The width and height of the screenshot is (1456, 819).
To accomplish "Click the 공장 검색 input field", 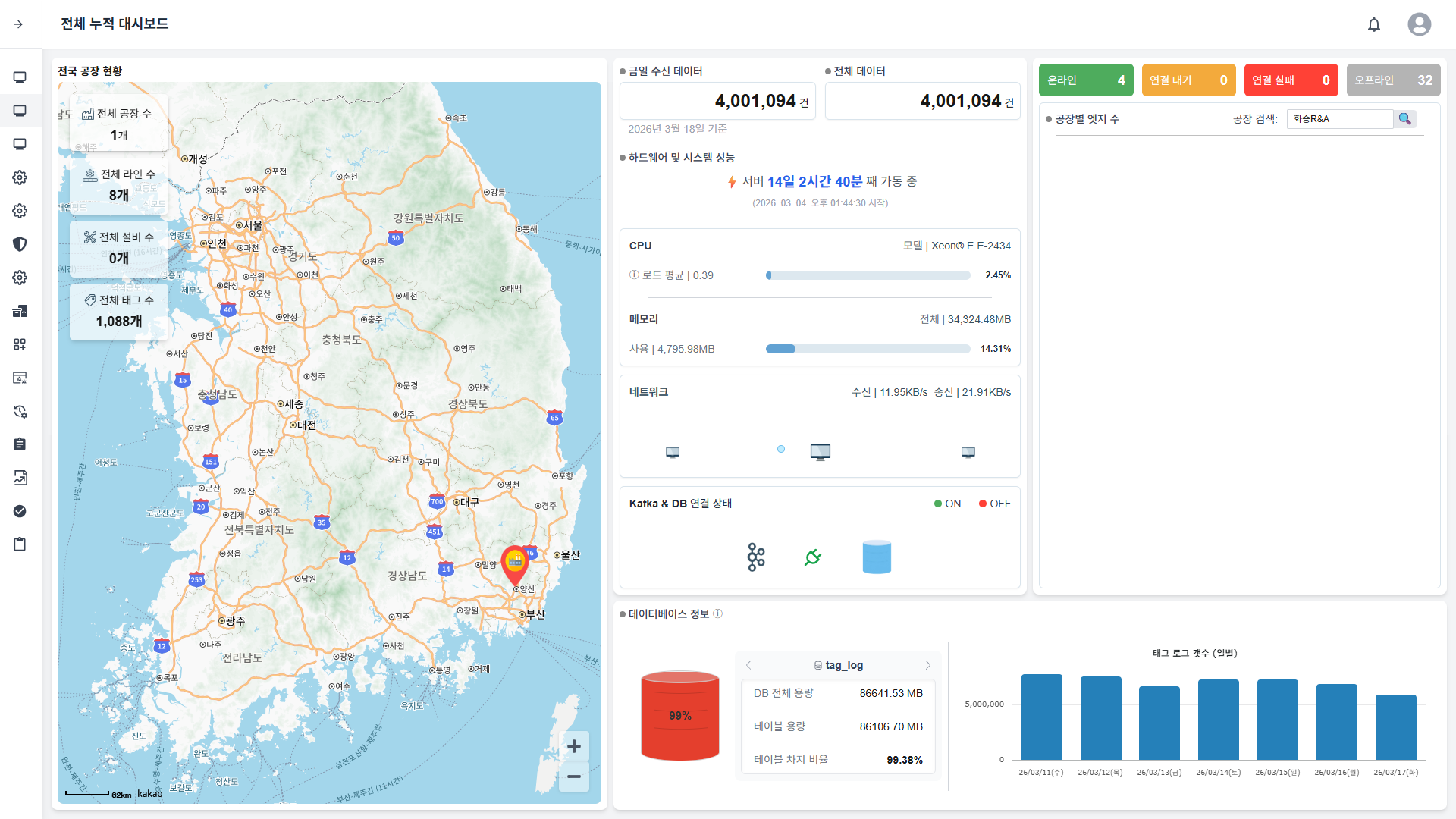I will 1339,119.
